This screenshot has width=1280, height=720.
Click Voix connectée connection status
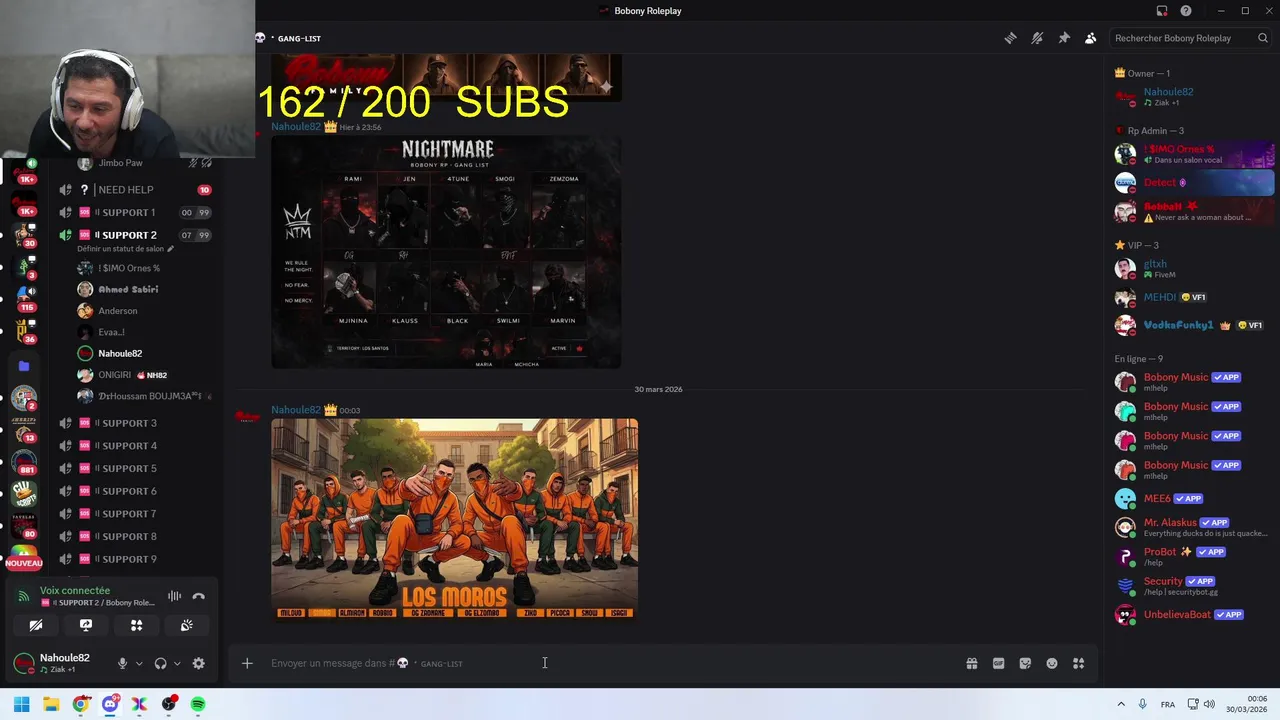[x=75, y=590]
